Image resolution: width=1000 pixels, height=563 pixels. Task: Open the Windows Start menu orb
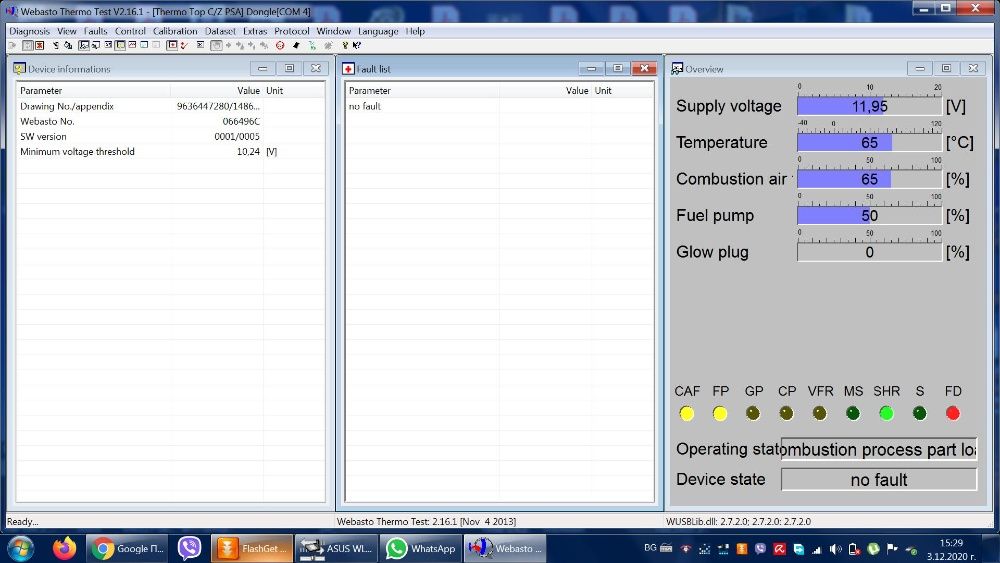20,548
